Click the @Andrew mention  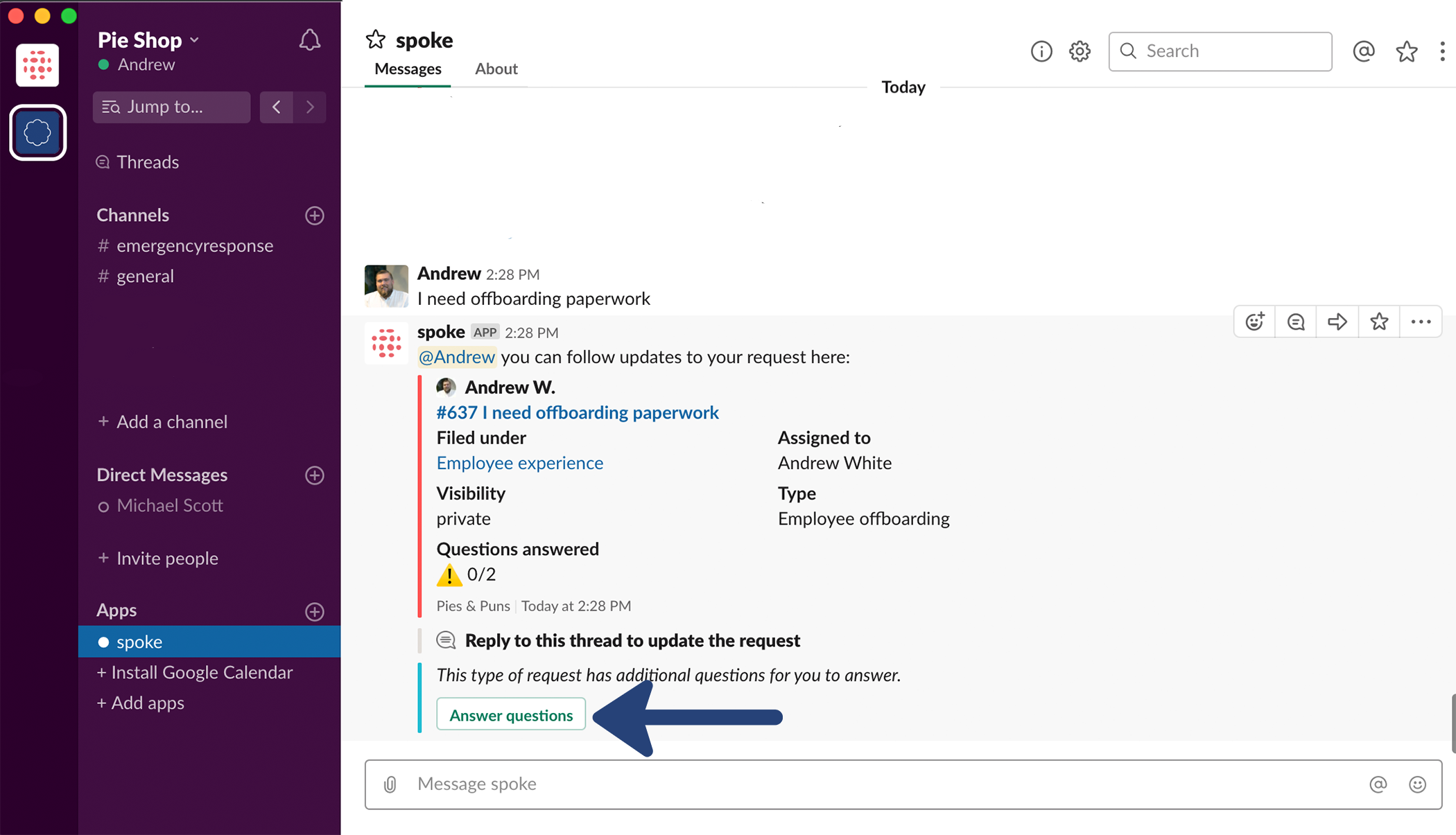pos(457,357)
